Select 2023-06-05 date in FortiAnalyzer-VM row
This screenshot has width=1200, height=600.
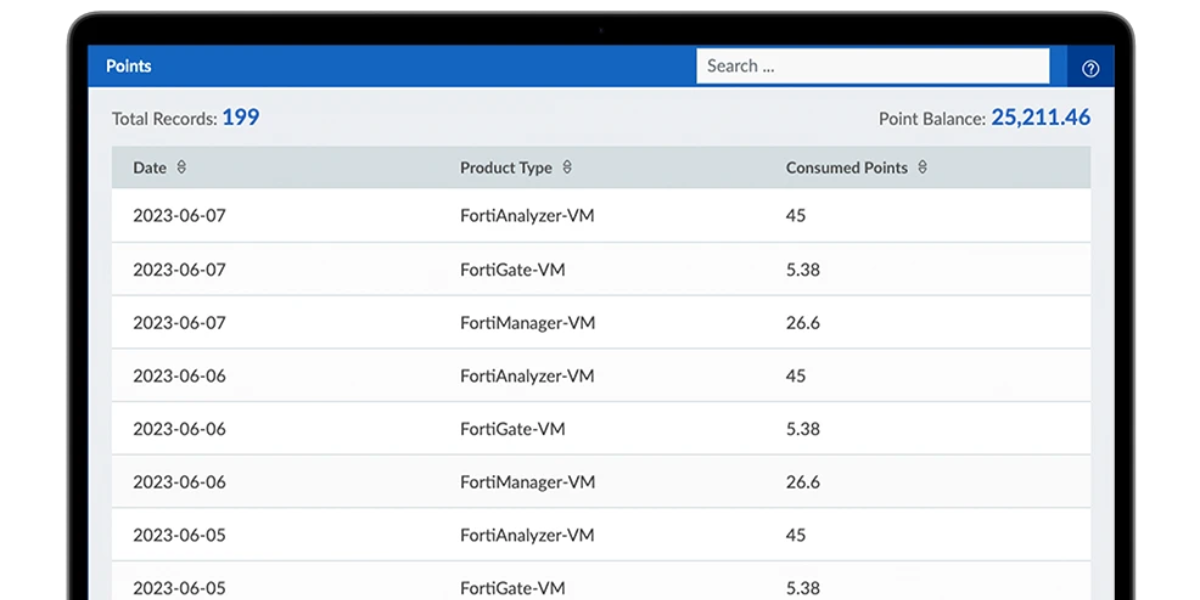(180, 535)
